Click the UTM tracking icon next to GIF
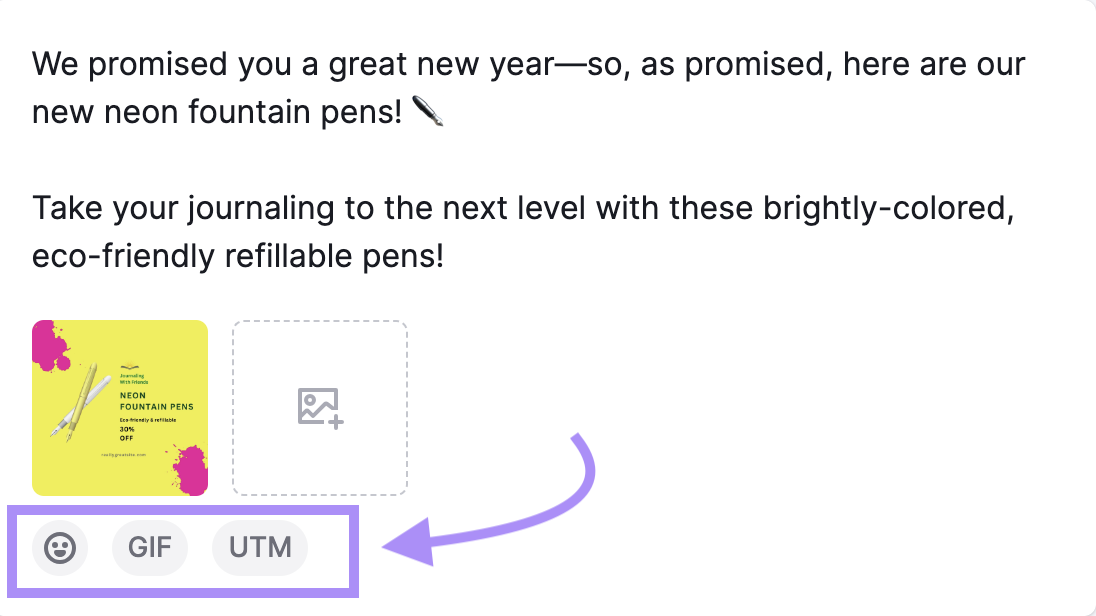The height and width of the screenshot is (616, 1096). point(259,548)
